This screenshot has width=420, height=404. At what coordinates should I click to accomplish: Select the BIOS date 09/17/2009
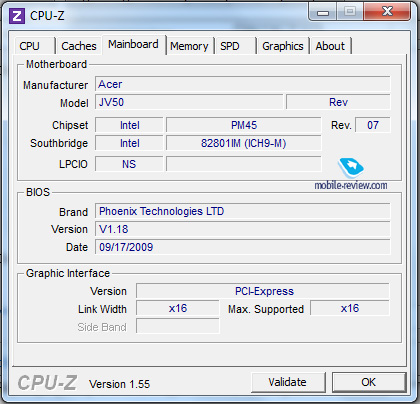pyautogui.click(x=242, y=247)
